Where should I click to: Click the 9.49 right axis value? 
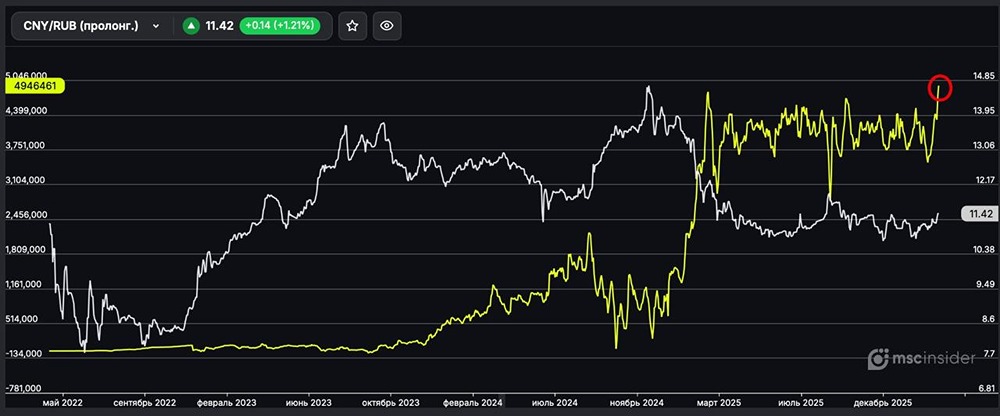pyautogui.click(x=985, y=284)
